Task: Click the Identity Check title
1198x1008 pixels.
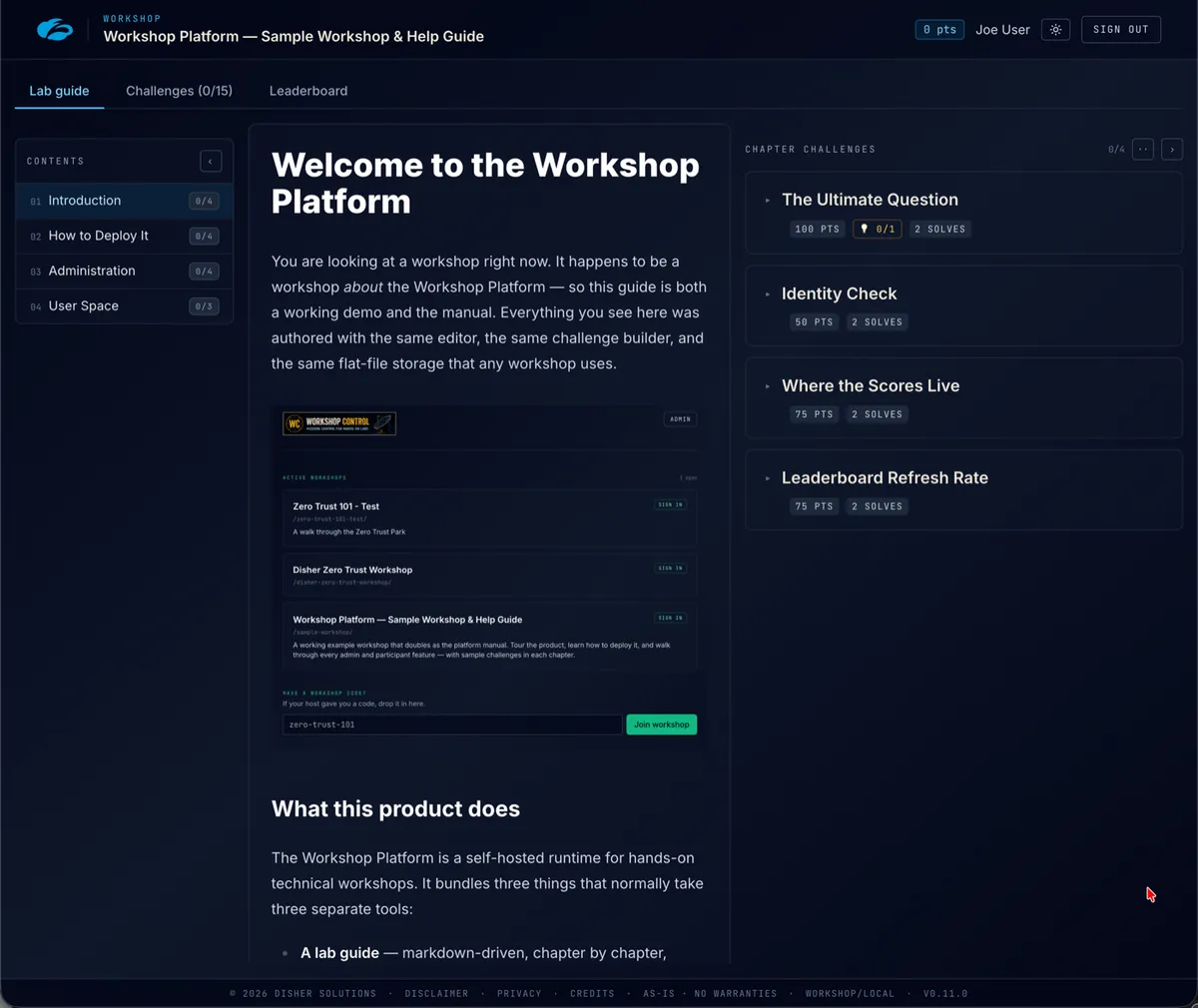Action: pyautogui.click(x=839, y=293)
